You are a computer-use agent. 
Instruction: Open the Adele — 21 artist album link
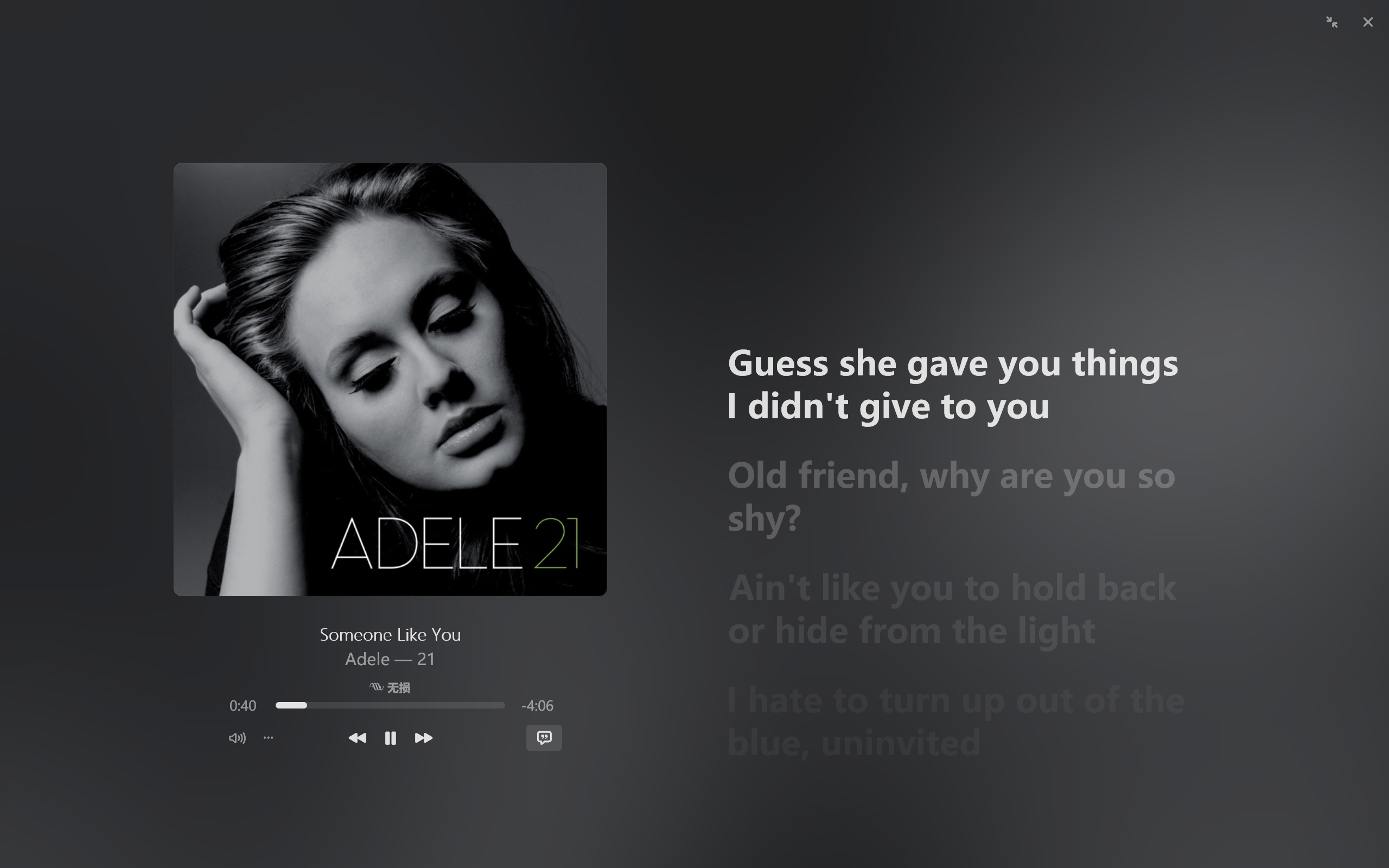point(390,659)
